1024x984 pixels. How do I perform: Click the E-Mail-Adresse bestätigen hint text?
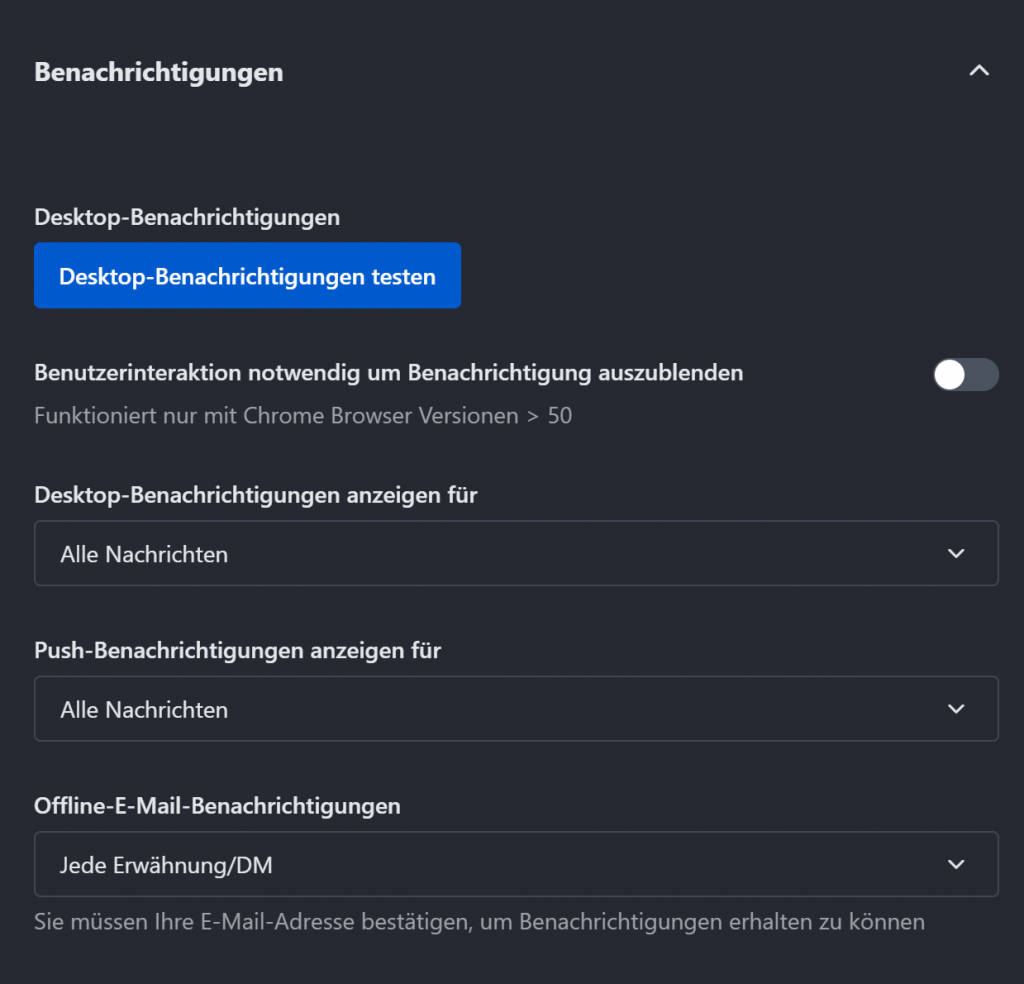click(479, 921)
